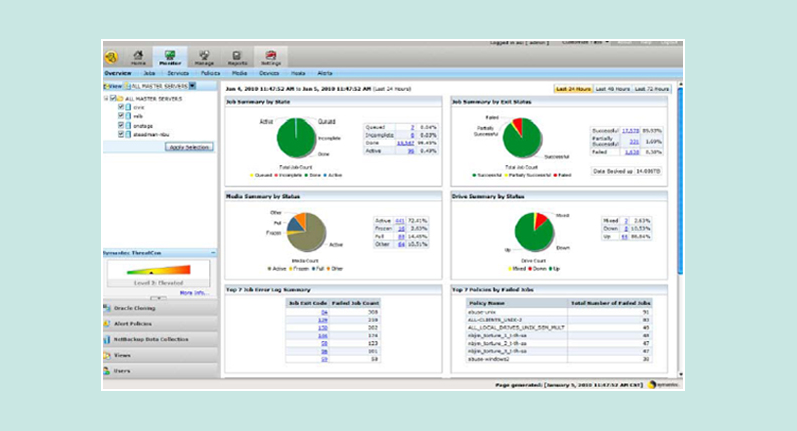
Task: Switch to the Jobs subtab
Action: tap(149, 73)
